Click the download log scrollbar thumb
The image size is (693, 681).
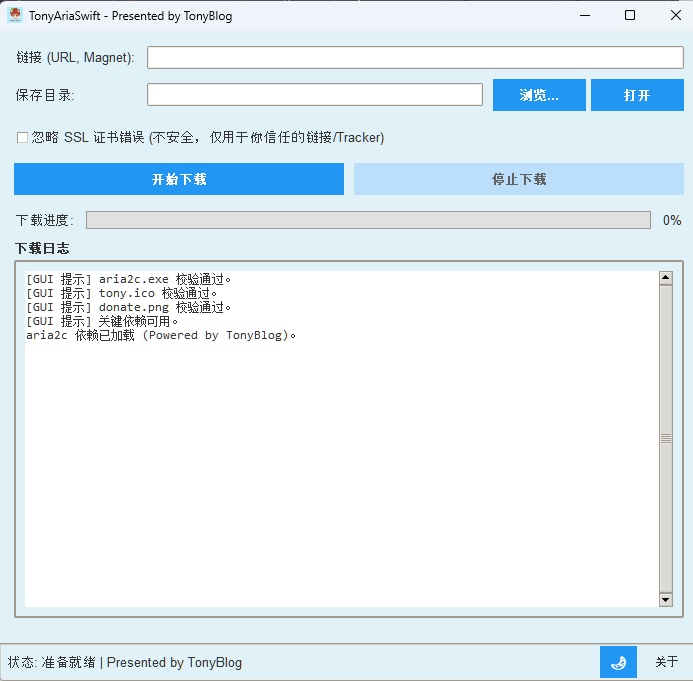(666, 438)
